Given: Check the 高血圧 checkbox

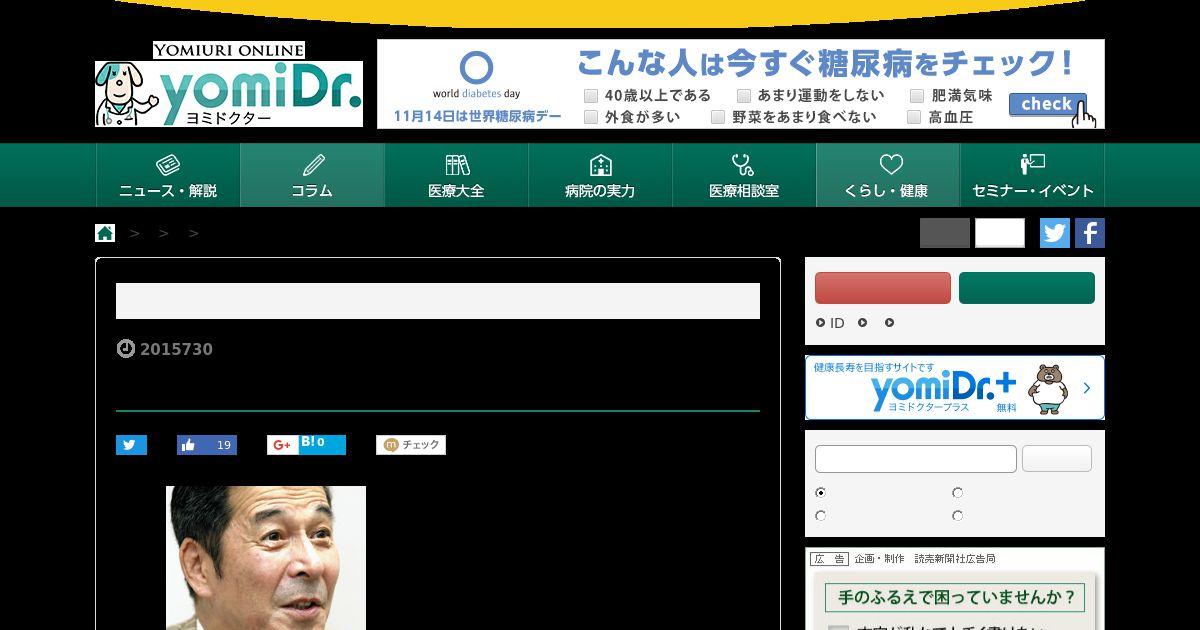Looking at the screenshot, I should pyautogui.click(x=913, y=117).
